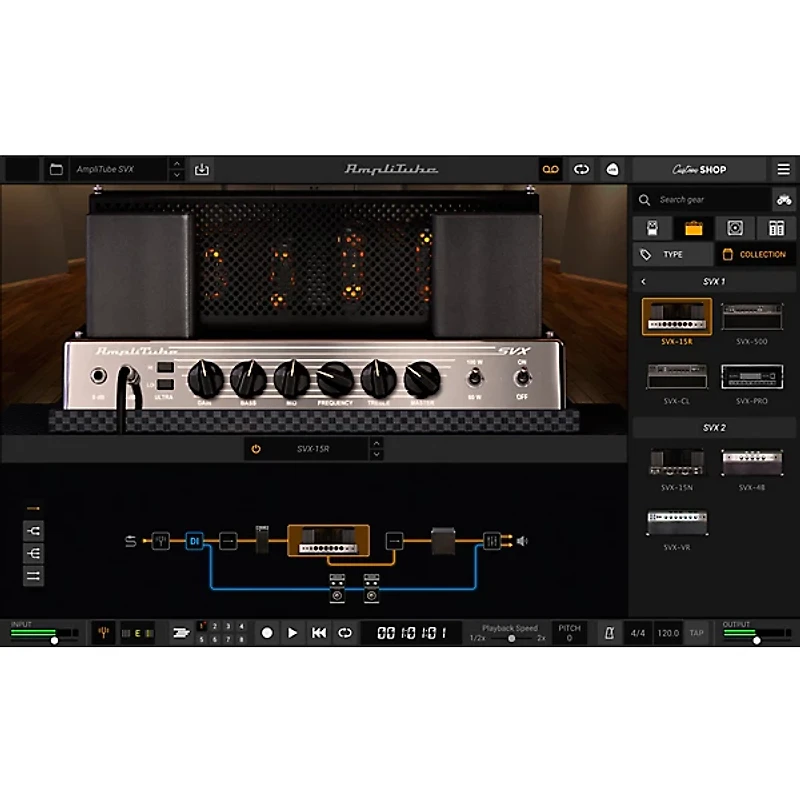The width and height of the screenshot is (800, 800).
Task: Toggle the power button beside the SVX-15R label
Action: pos(256,448)
